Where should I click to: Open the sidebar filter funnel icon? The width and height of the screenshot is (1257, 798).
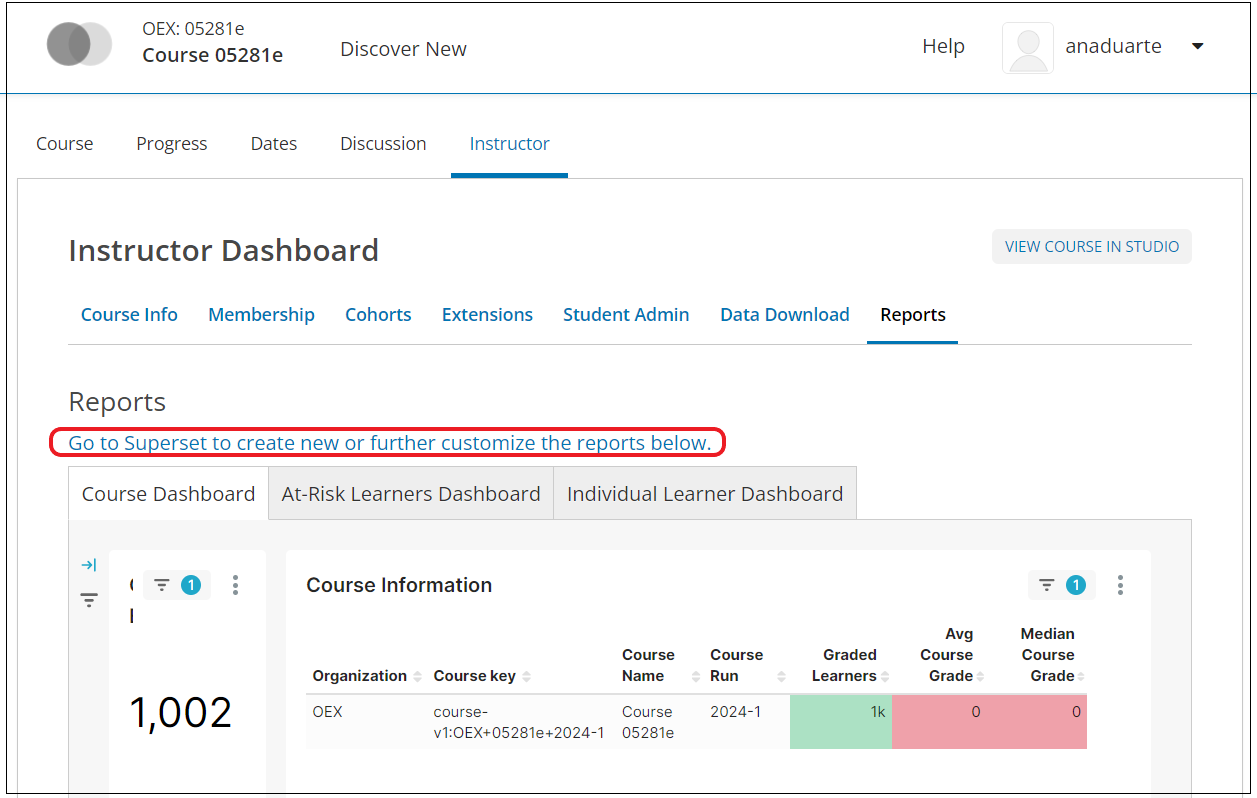pos(89,600)
